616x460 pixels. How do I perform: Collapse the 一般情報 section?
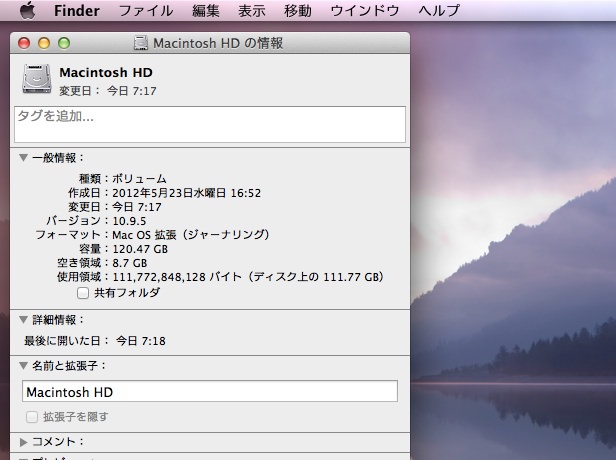pyautogui.click(x=23, y=158)
